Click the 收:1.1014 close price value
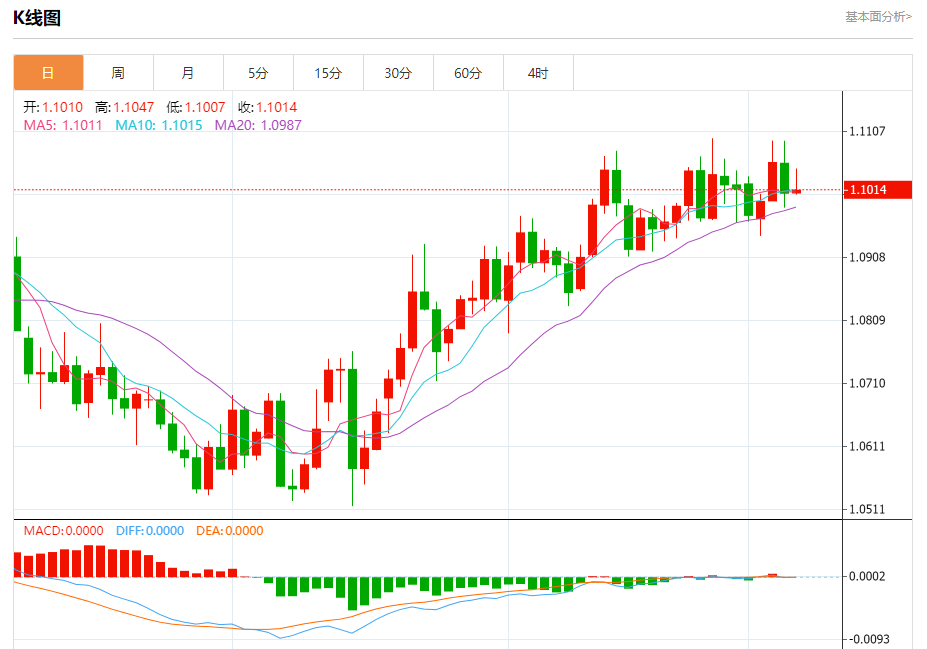 coord(267,107)
